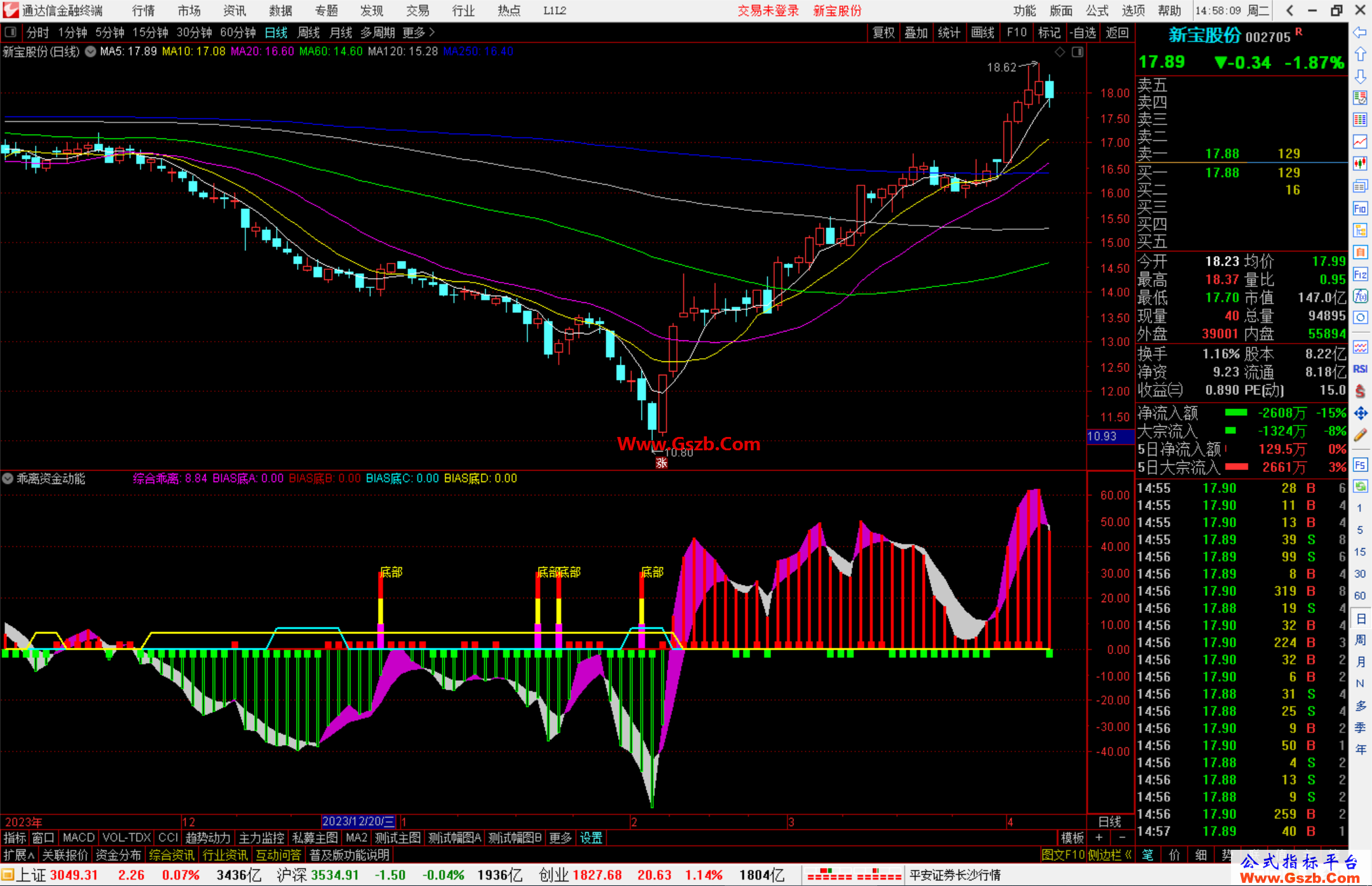Click the stacked windows sidebar icon
1372x886 pixels.
pyautogui.click(x=1360, y=186)
